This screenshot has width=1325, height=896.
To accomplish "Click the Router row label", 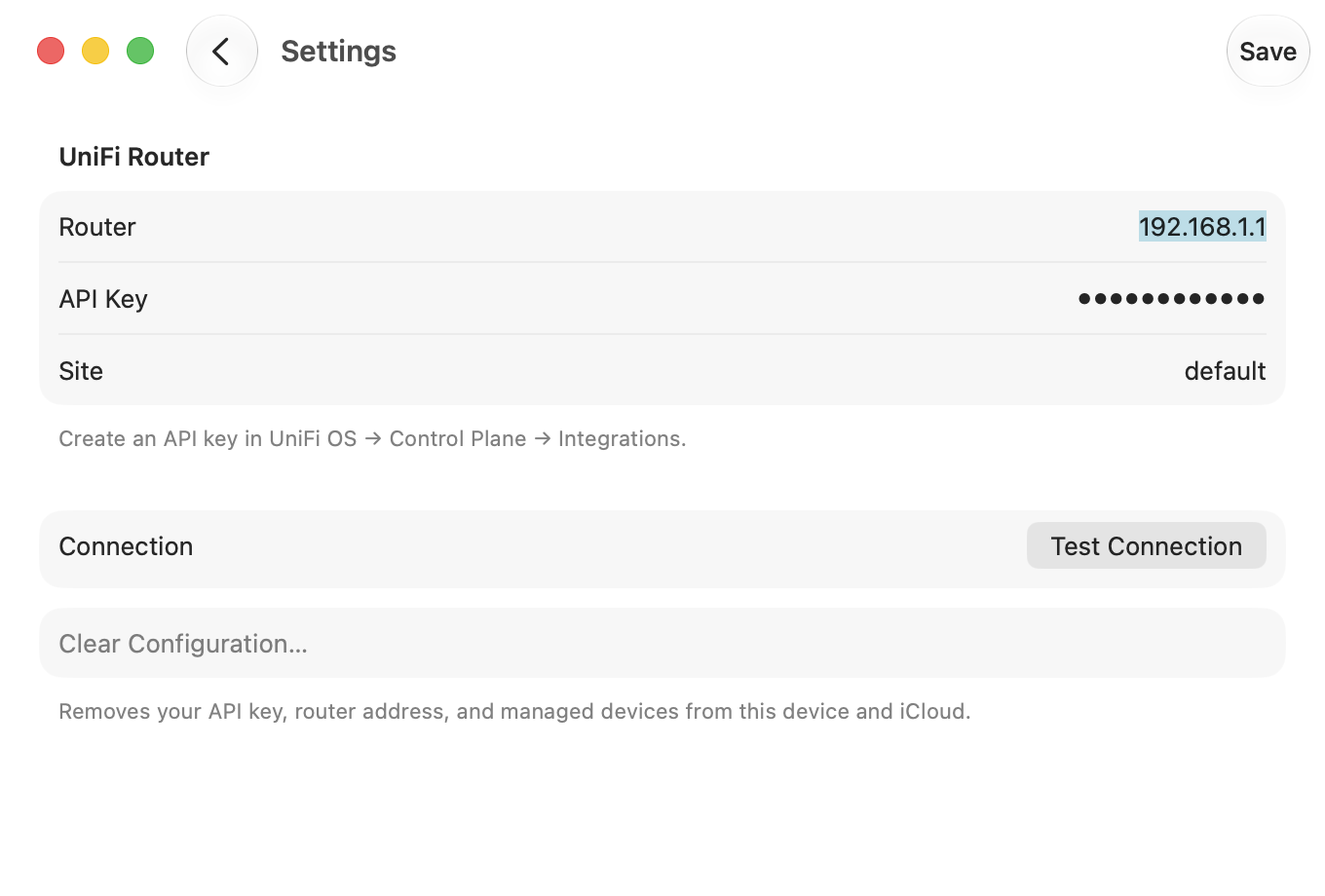I will pyautogui.click(x=97, y=227).
